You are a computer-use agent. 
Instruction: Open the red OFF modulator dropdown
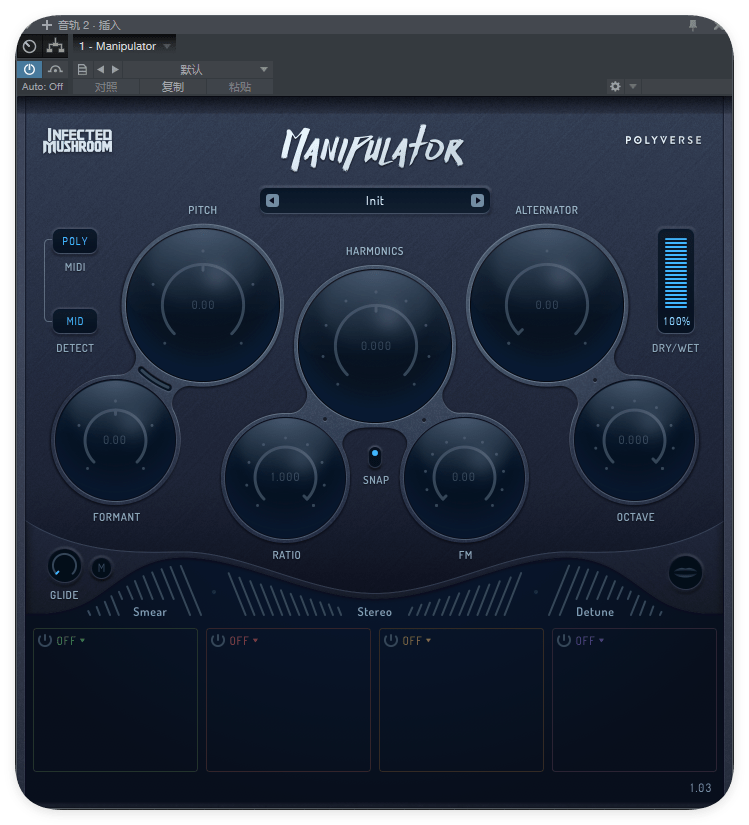point(244,641)
